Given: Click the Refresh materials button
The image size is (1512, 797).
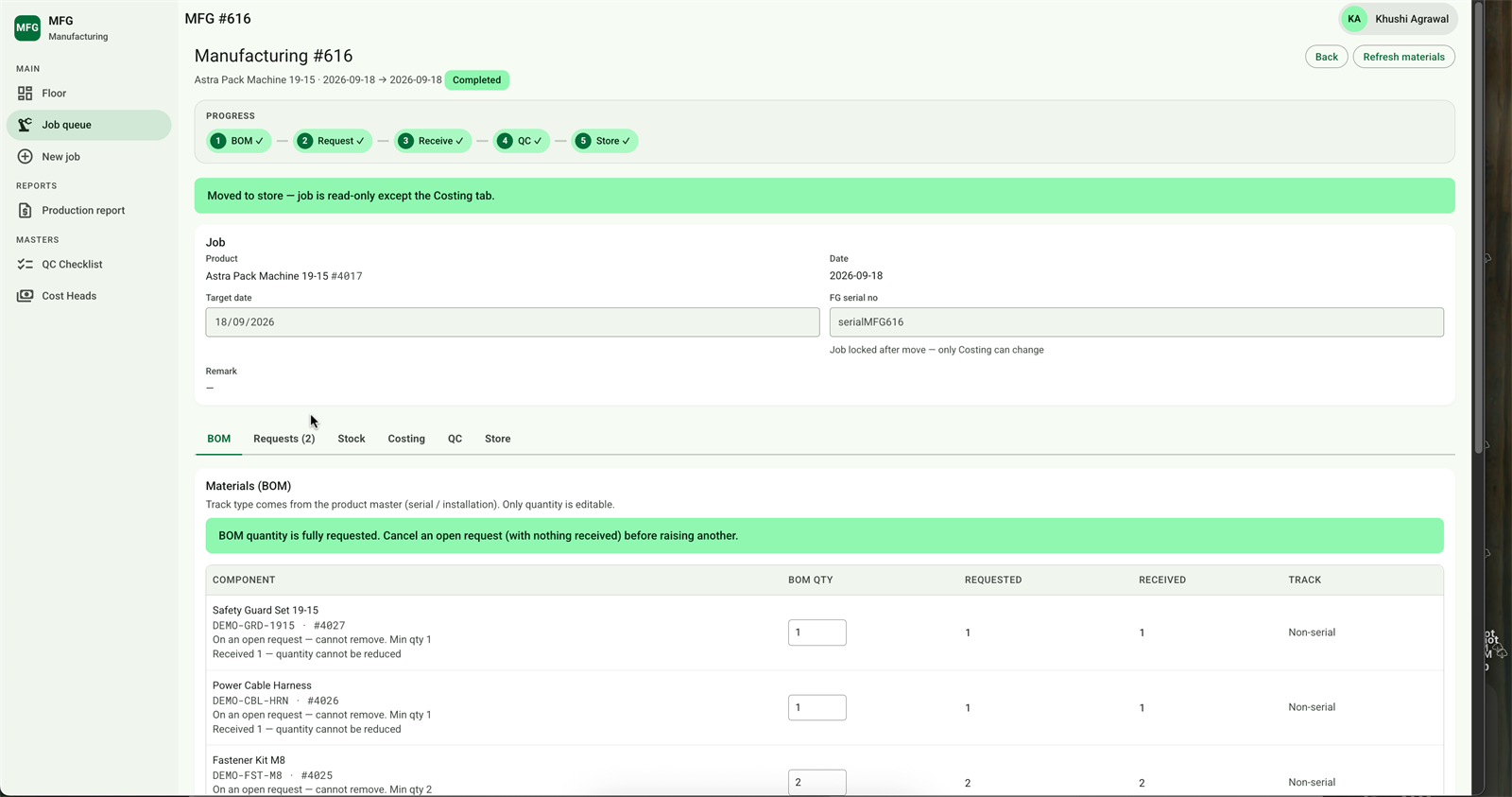Looking at the screenshot, I should (1403, 57).
